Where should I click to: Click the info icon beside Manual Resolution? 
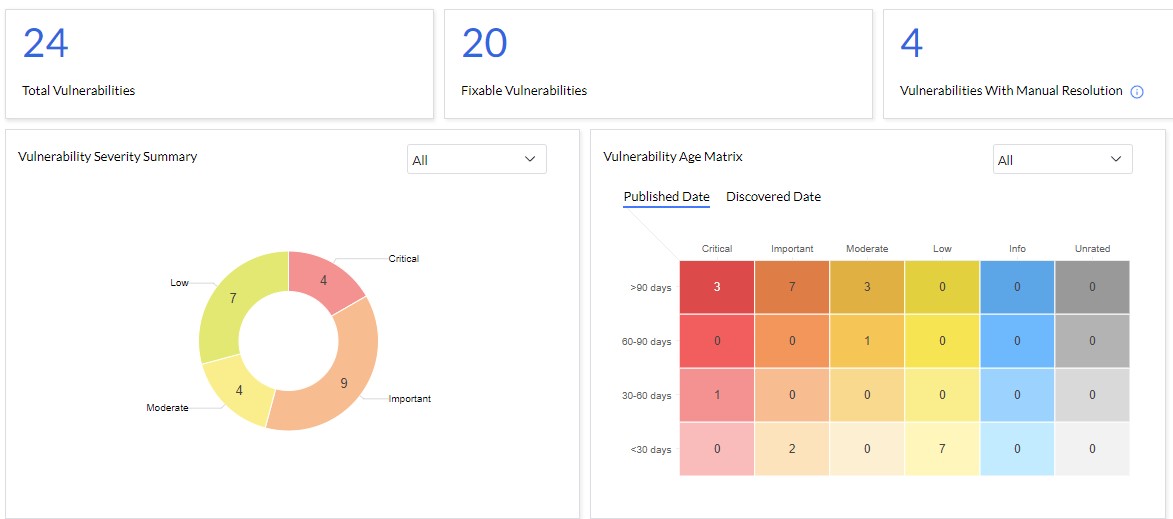click(1137, 92)
